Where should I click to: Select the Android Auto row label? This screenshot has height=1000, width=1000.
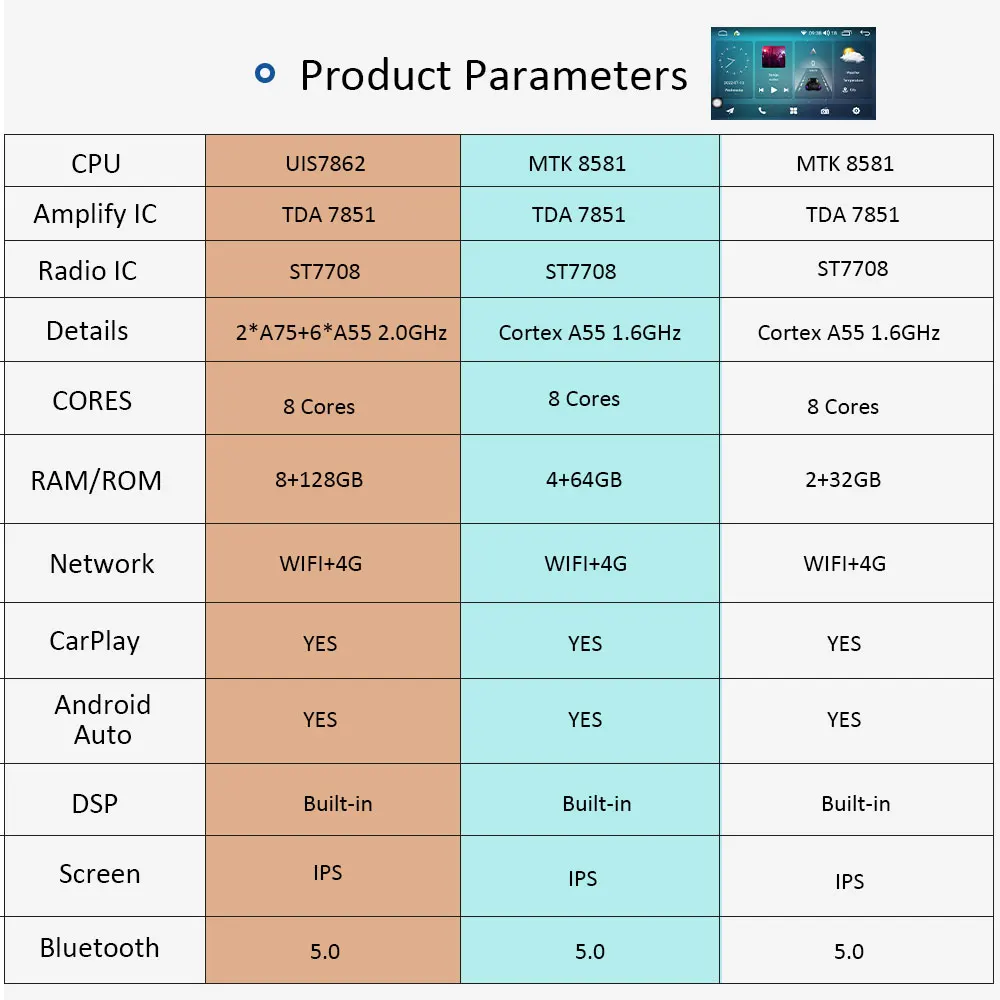tap(103, 720)
